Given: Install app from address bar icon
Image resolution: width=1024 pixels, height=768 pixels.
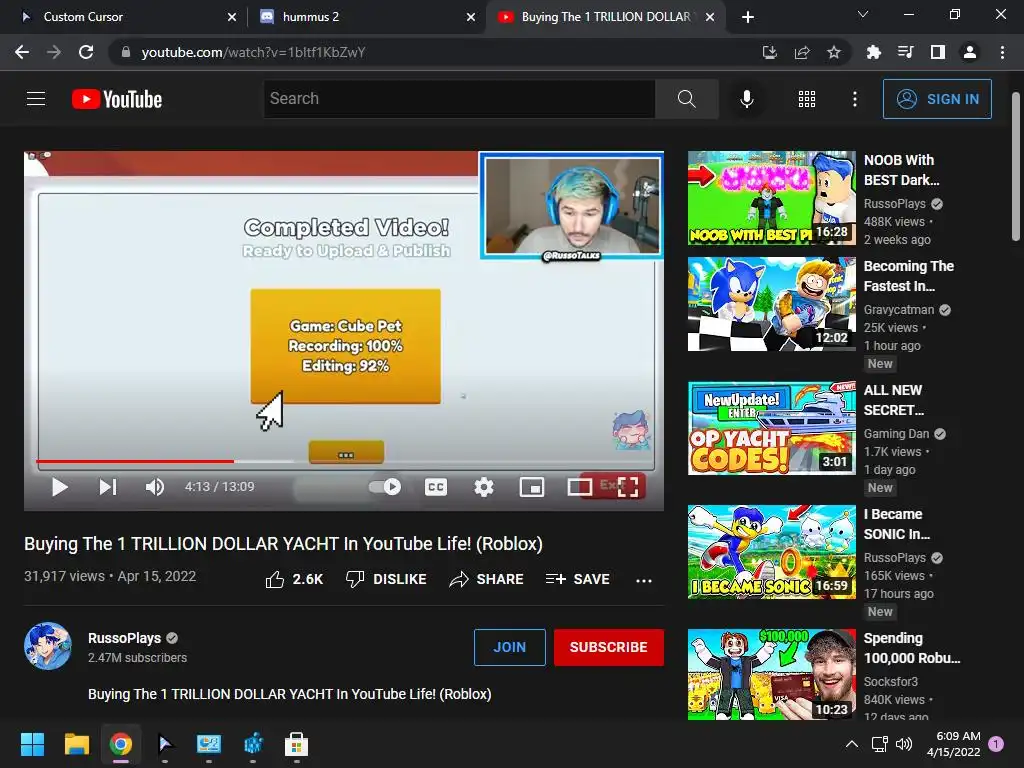Looking at the screenshot, I should click(769, 52).
